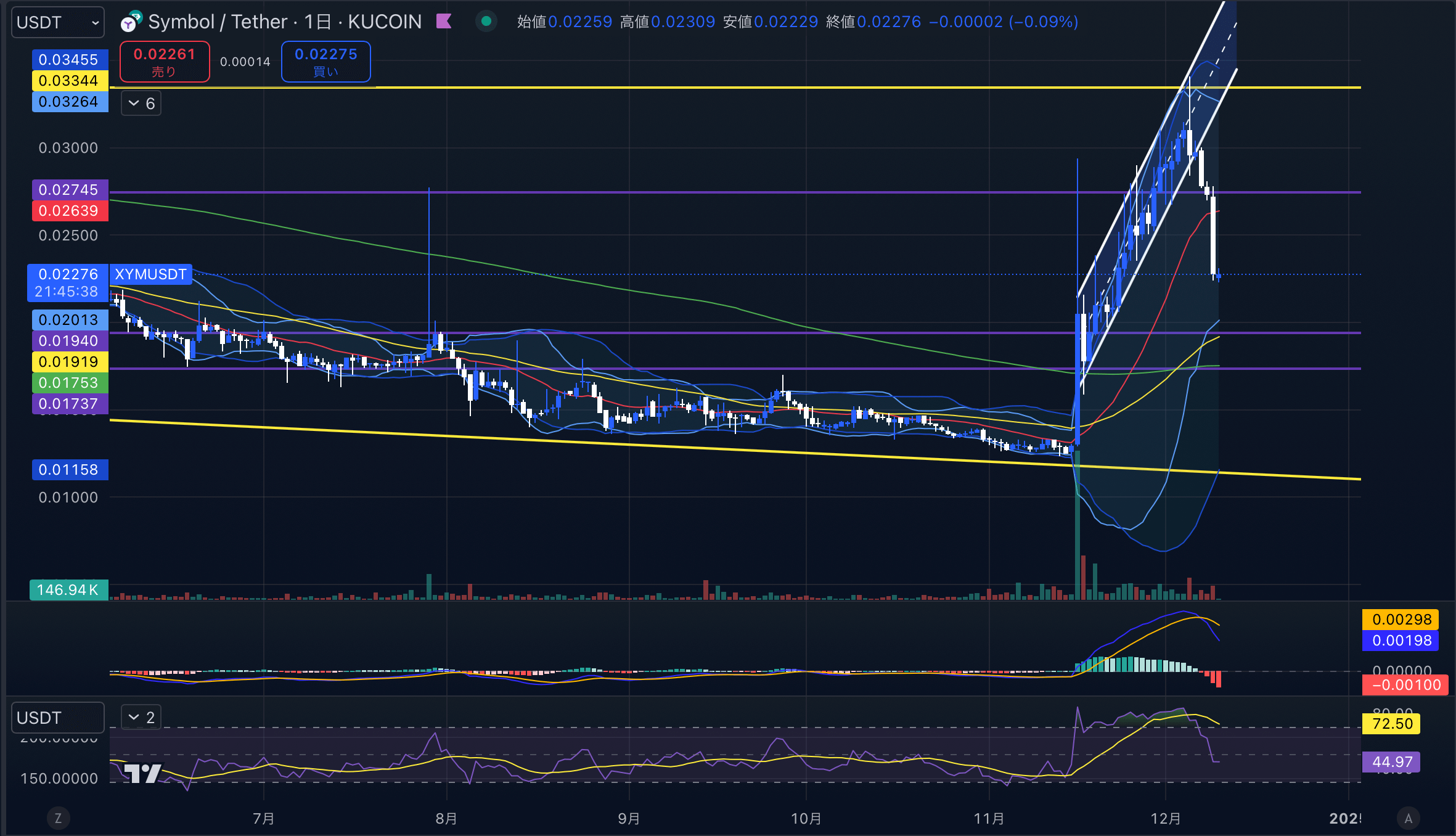The image size is (1456, 836).
Task: Click the 安値 0.02229 low value
Action: (771, 22)
